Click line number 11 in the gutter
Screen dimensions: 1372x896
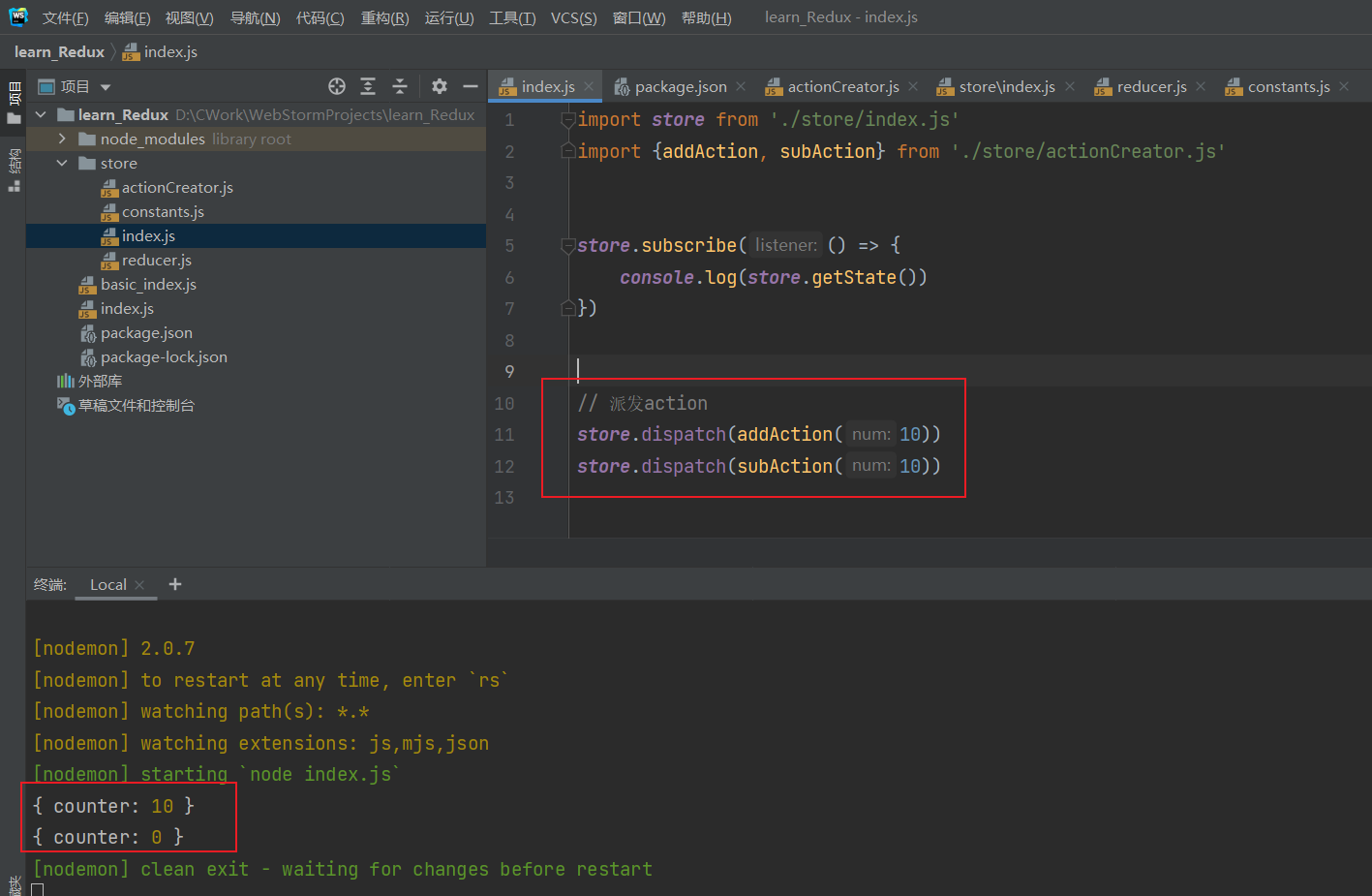pyautogui.click(x=504, y=435)
